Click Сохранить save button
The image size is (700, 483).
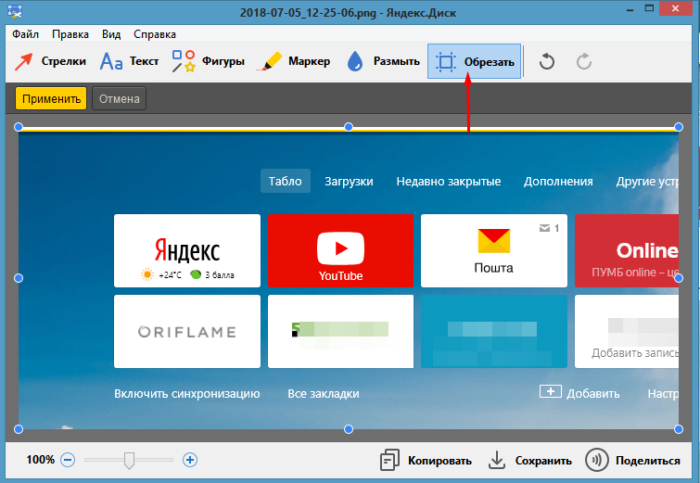pos(529,460)
